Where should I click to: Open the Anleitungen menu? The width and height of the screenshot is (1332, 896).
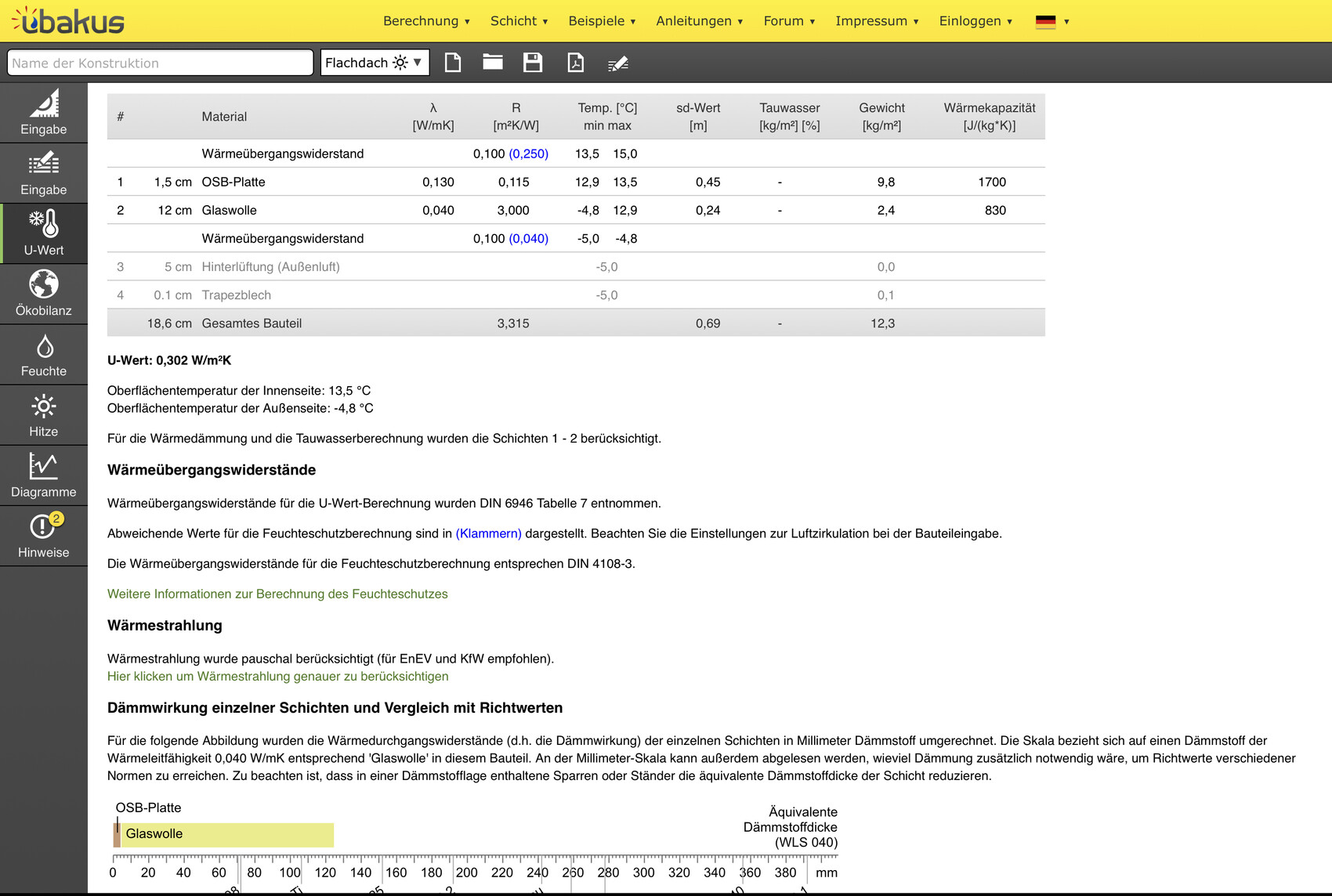click(x=699, y=21)
